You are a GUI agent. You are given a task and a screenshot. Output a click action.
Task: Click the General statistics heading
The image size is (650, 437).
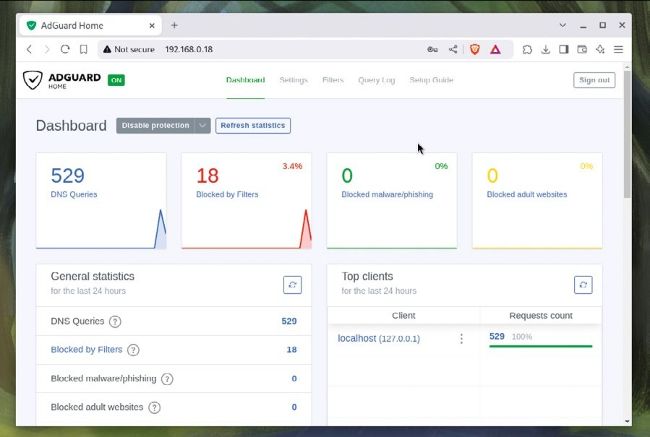(92, 276)
